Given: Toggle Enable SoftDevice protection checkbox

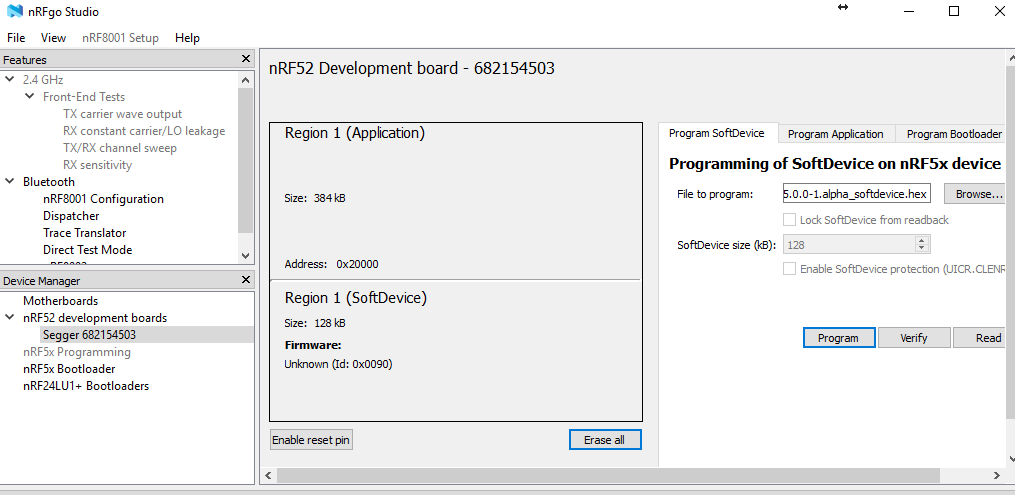Looking at the screenshot, I should (789, 269).
